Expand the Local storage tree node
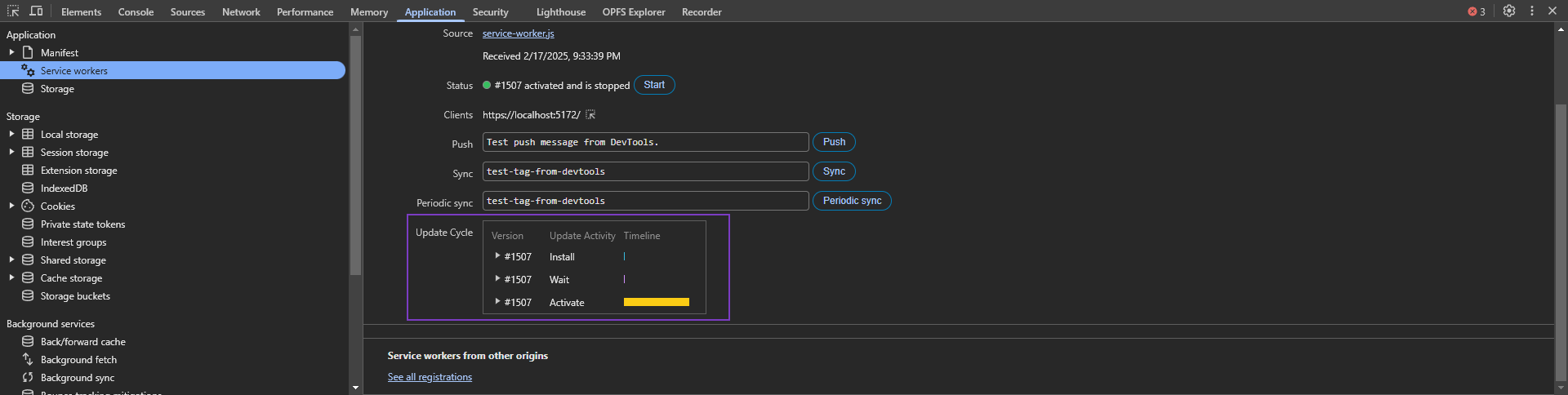The width and height of the screenshot is (1568, 395). (11, 134)
